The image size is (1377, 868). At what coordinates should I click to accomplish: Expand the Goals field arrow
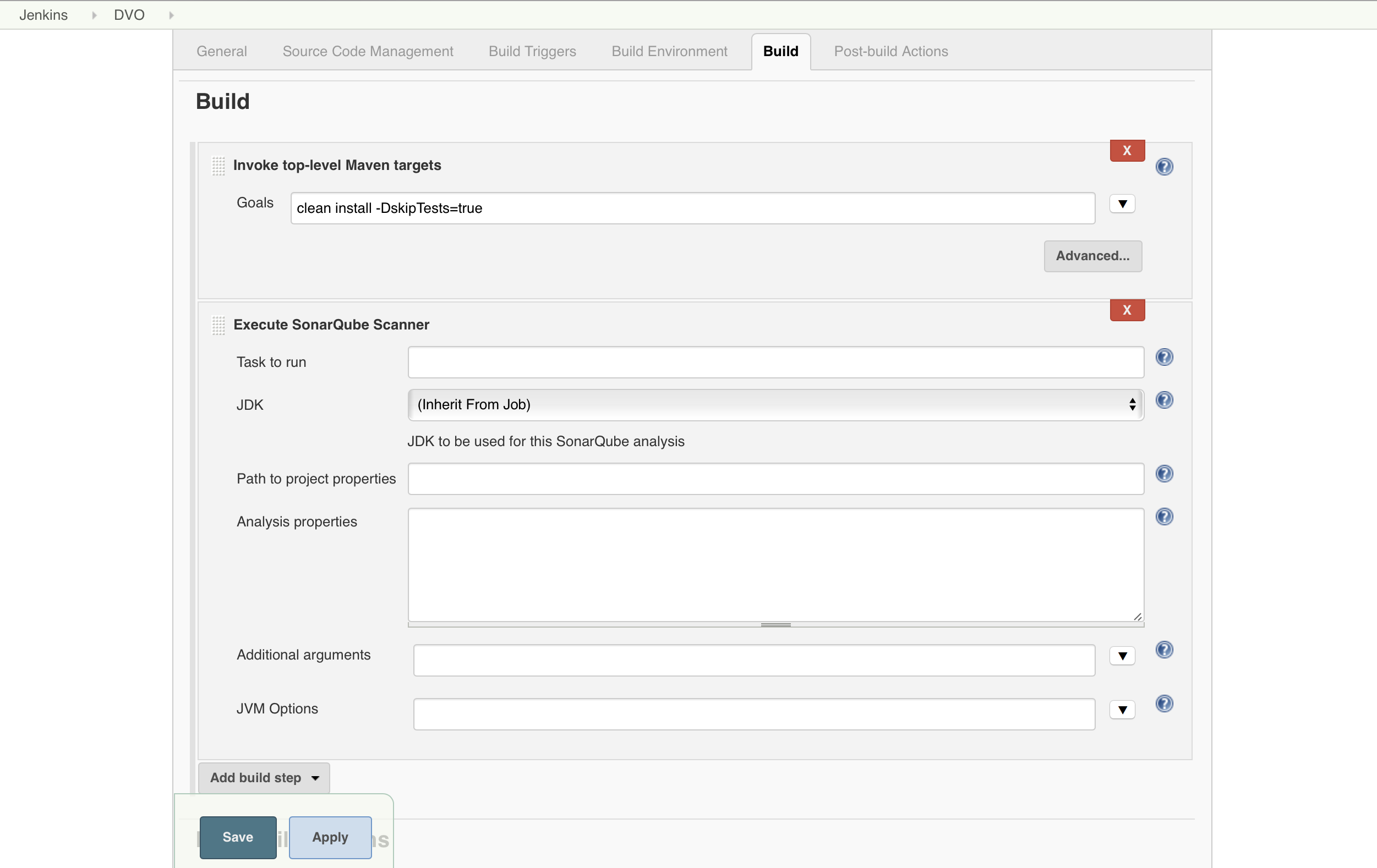click(x=1122, y=204)
